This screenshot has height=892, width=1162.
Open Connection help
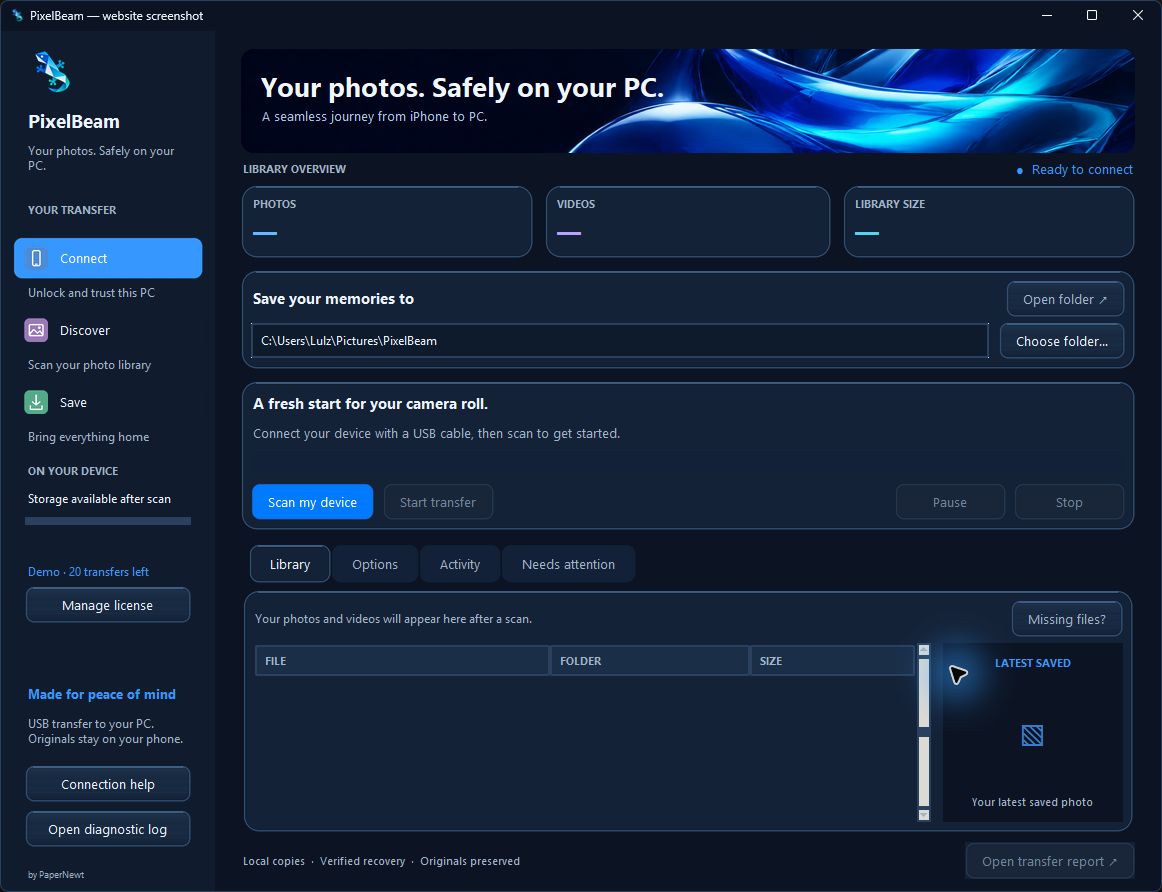click(x=108, y=784)
